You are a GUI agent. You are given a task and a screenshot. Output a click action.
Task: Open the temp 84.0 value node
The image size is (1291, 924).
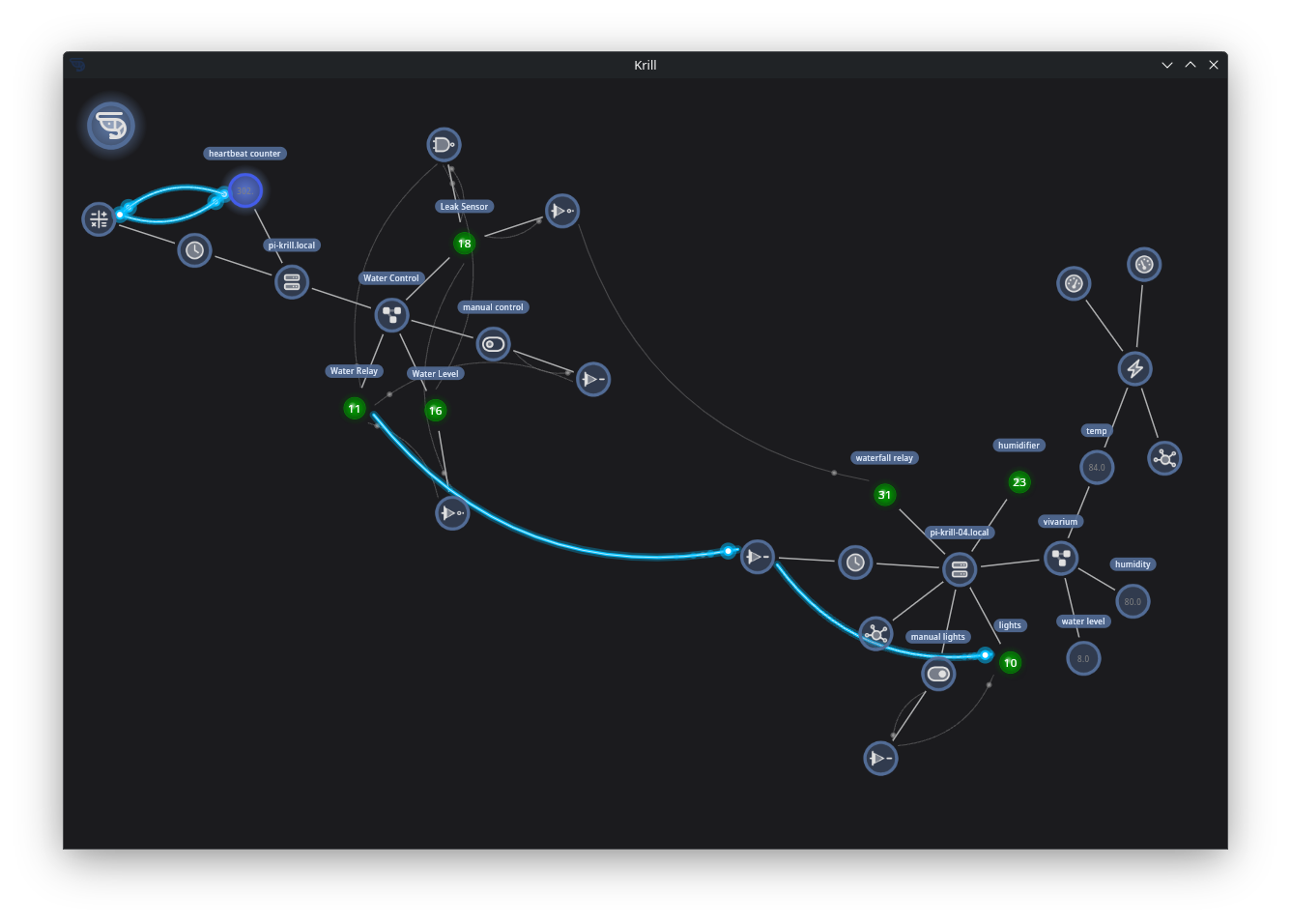1097,468
